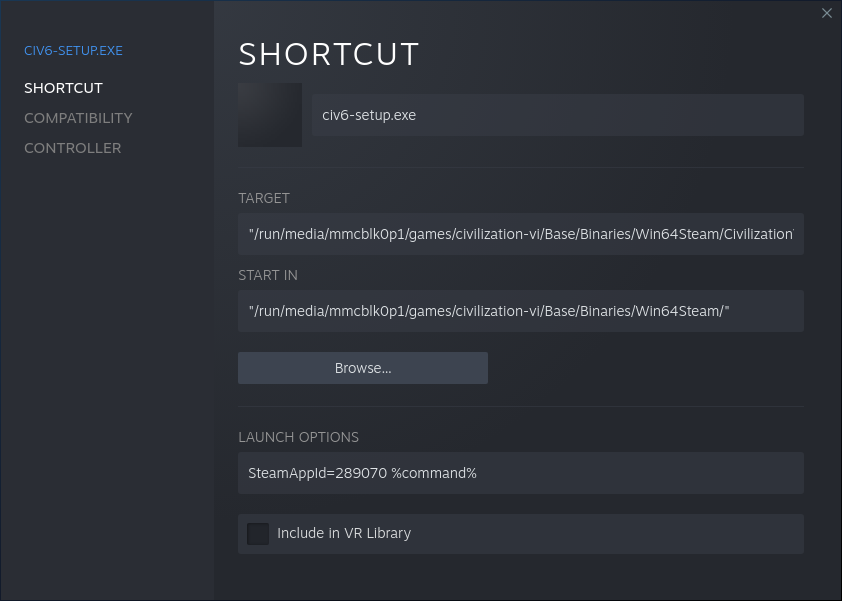The height and width of the screenshot is (601, 842).
Task: Click the SHORTCUT page heading
Action: point(329,54)
